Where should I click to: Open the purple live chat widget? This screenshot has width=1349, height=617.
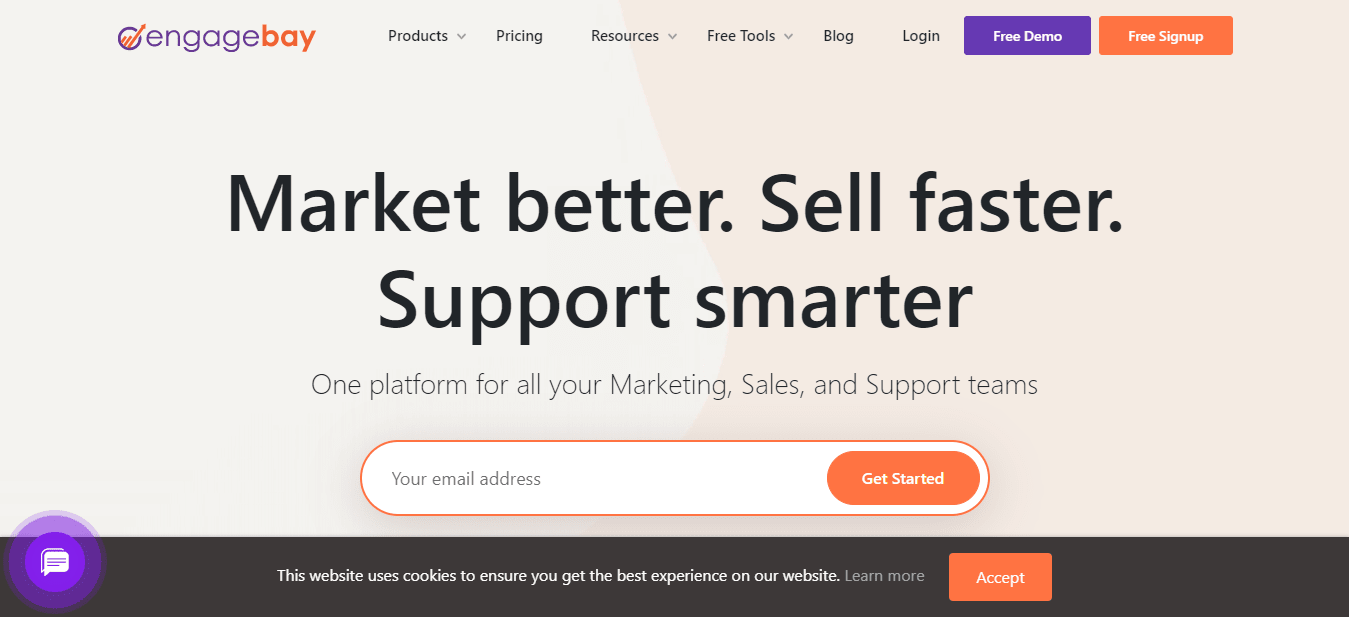pyautogui.click(x=55, y=562)
